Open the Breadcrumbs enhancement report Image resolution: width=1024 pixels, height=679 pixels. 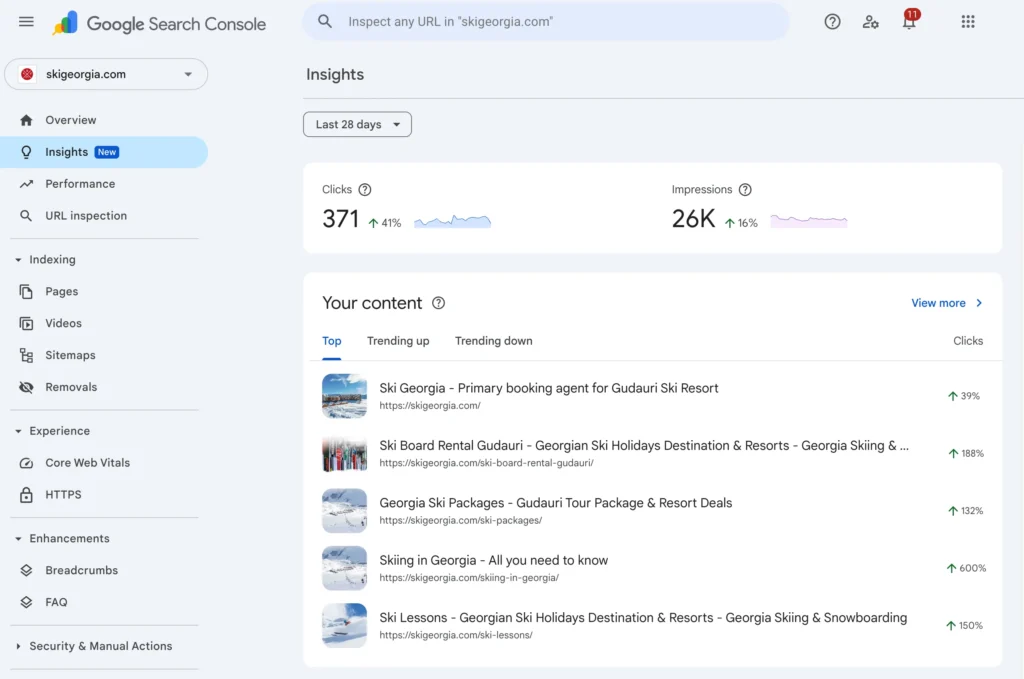(x=82, y=570)
